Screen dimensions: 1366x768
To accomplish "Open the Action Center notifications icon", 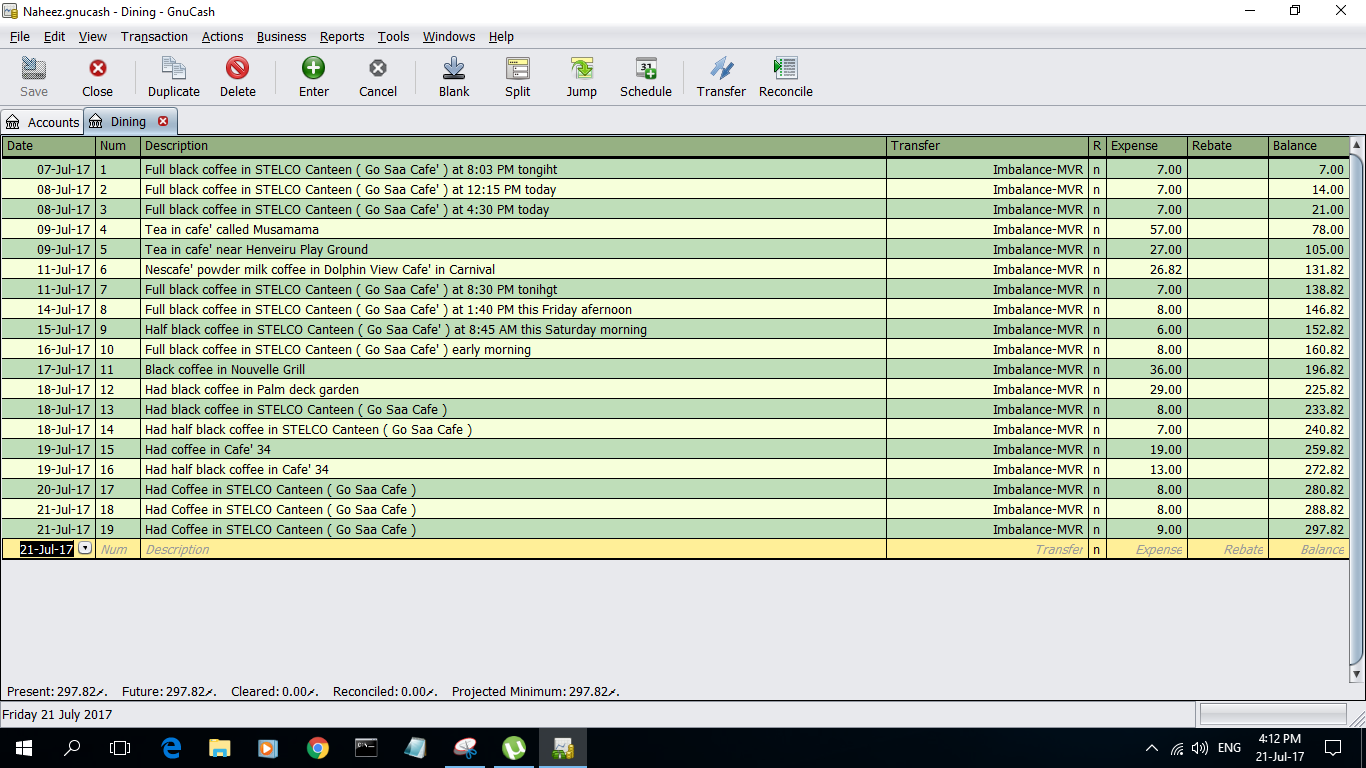I will [x=1333, y=747].
